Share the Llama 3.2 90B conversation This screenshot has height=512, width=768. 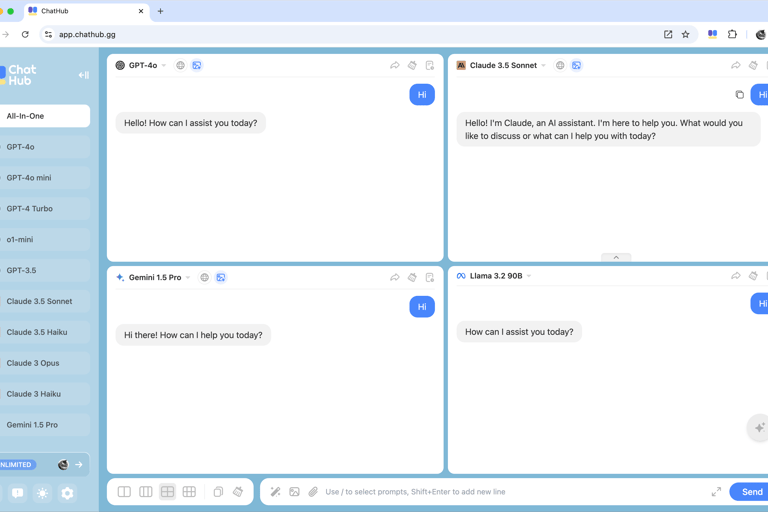click(736, 276)
